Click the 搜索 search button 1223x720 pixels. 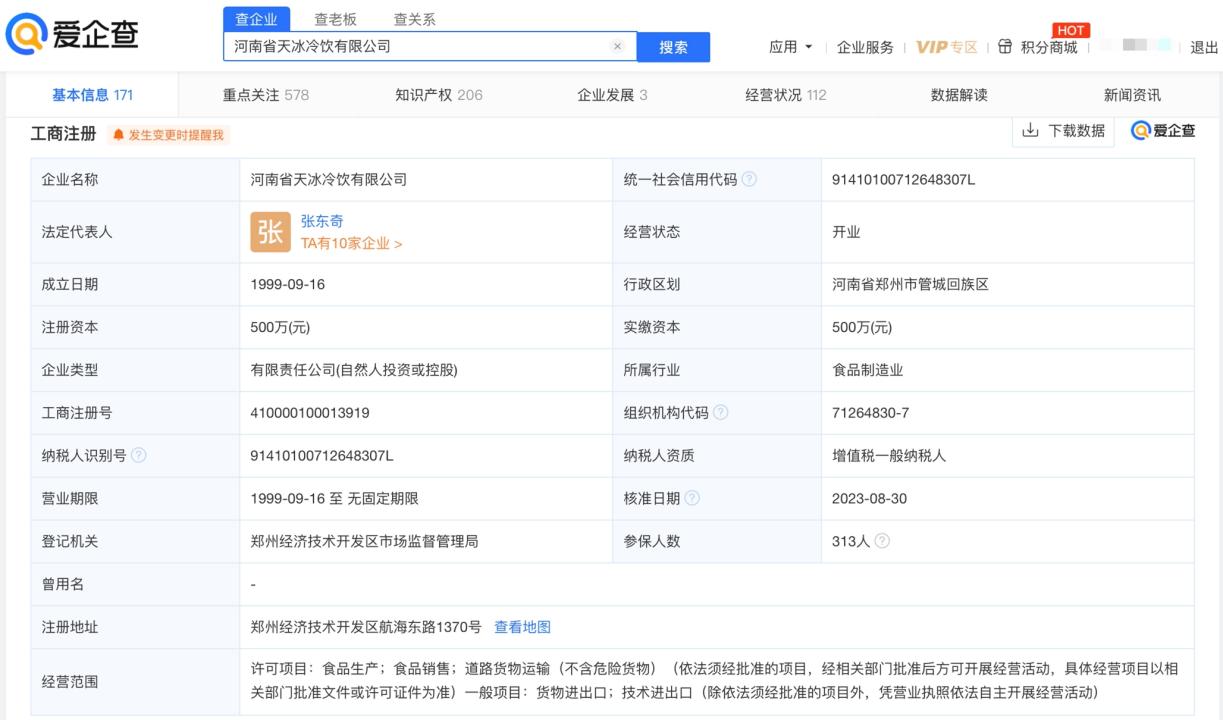673,46
